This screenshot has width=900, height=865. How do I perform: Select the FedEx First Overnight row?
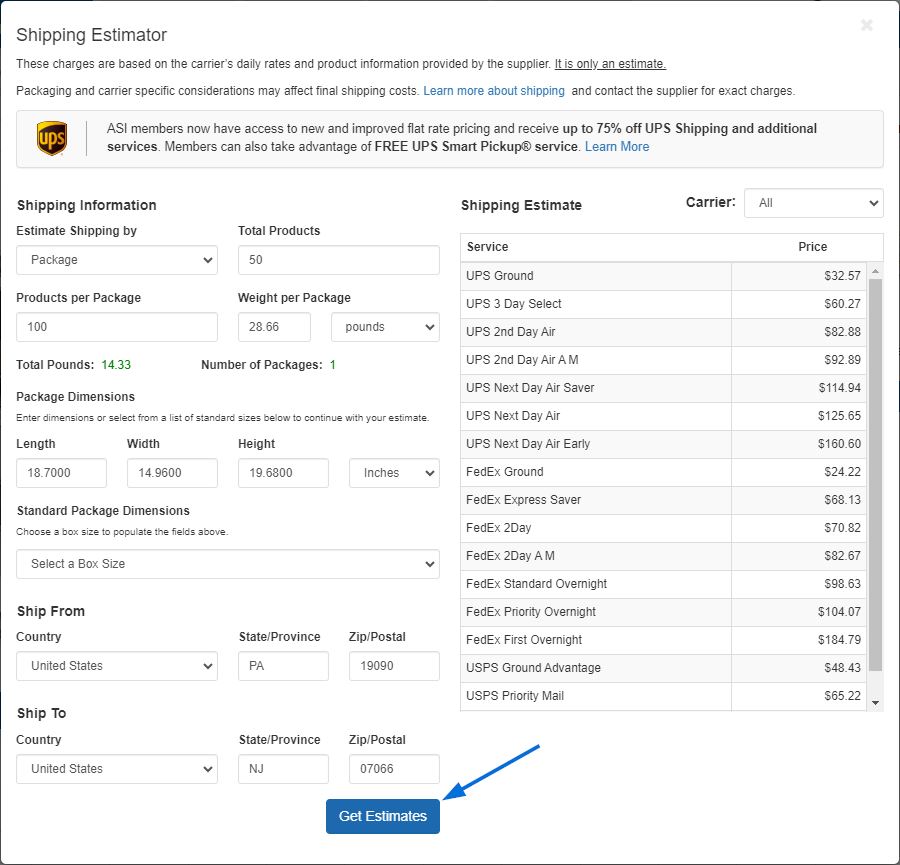(663, 641)
